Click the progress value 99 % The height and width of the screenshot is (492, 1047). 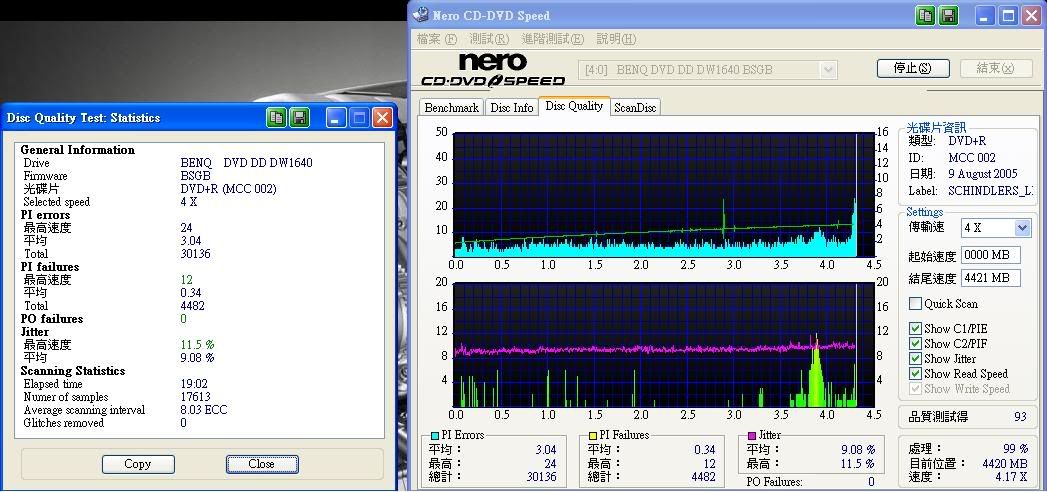coord(1016,449)
